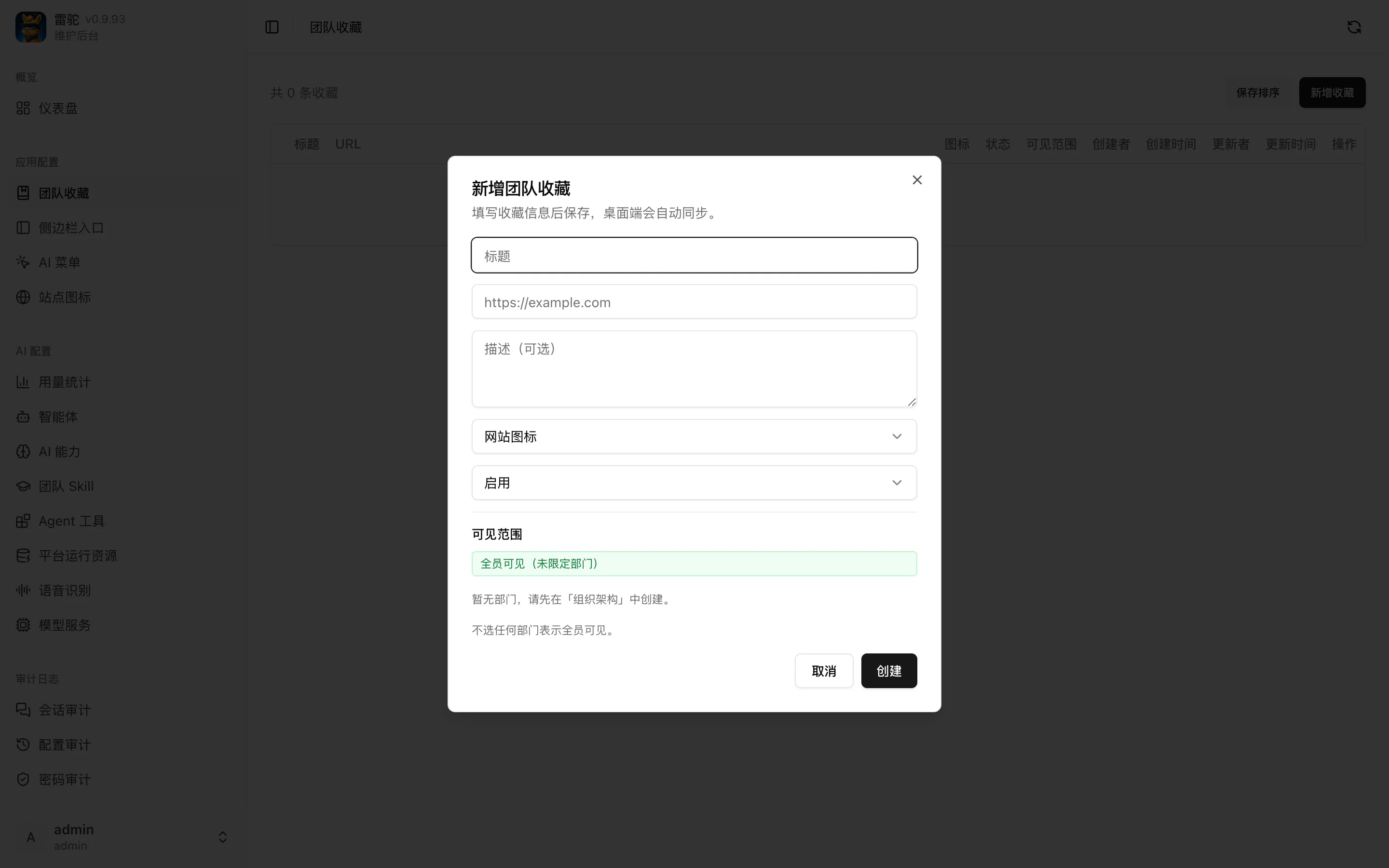This screenshot has width=1389, height=868.
Task: Click the 暂无部门 hint text
Action: pos(572,599)
